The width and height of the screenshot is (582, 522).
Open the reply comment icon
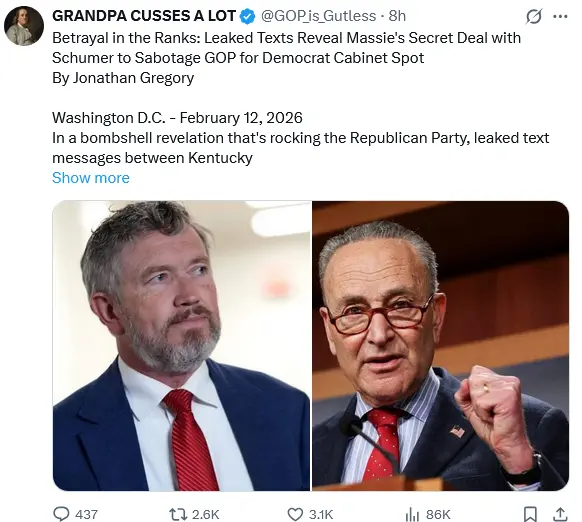61,514
